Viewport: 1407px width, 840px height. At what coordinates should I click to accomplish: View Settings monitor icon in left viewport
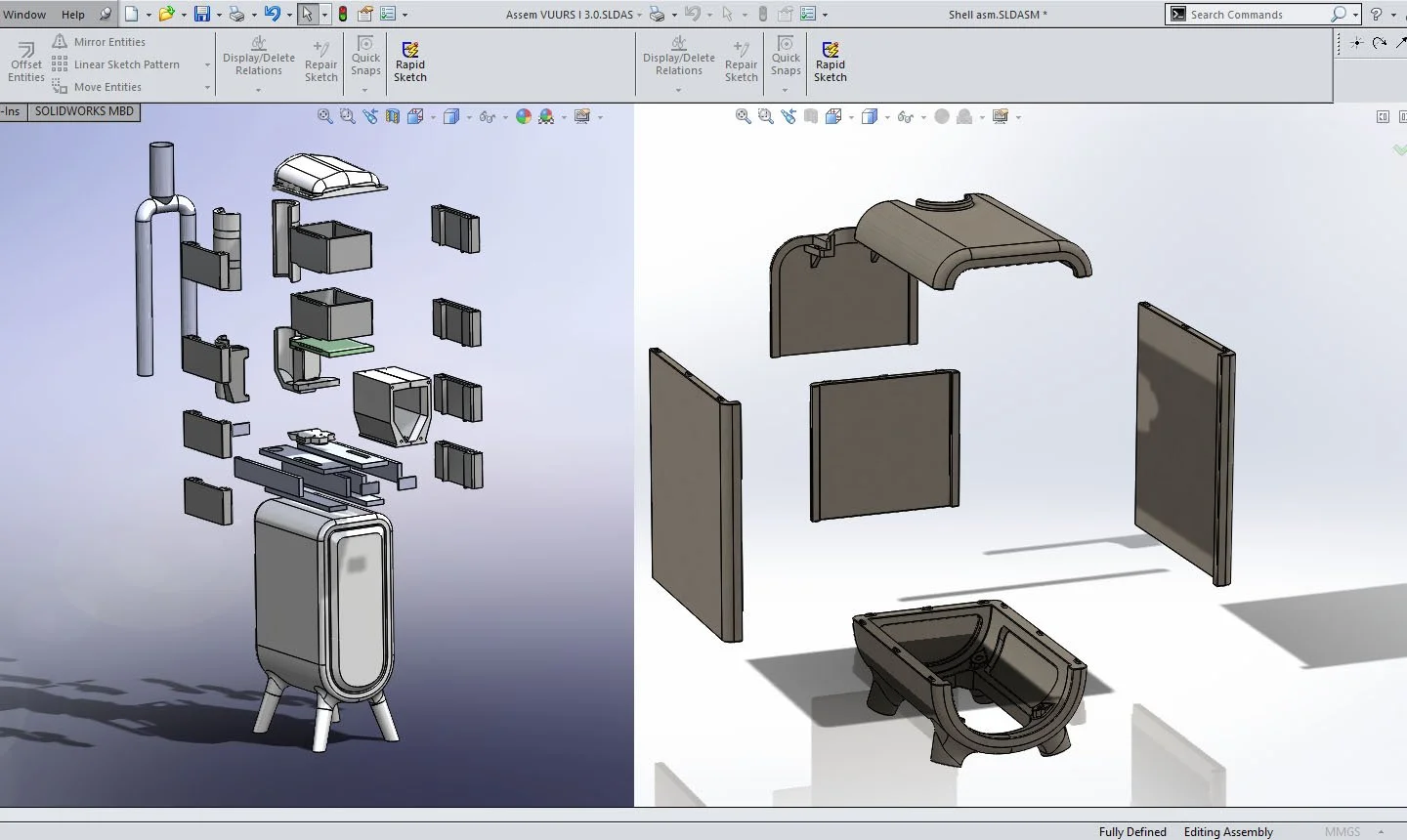click(x=582, y=116)
